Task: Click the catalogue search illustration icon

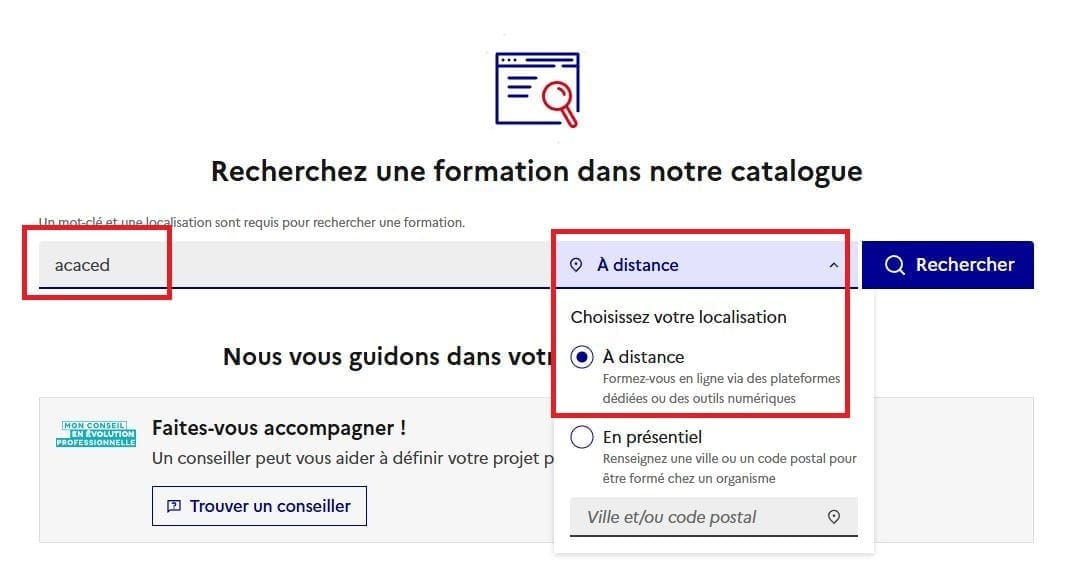Action: tap(537, 89)
